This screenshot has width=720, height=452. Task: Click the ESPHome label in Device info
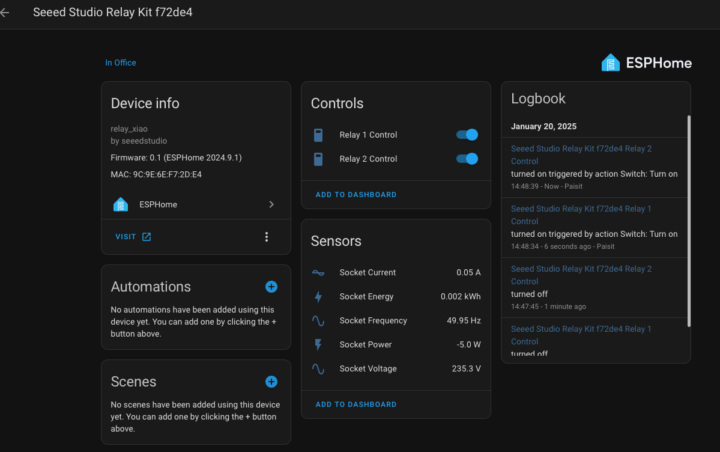click(158, 204)
